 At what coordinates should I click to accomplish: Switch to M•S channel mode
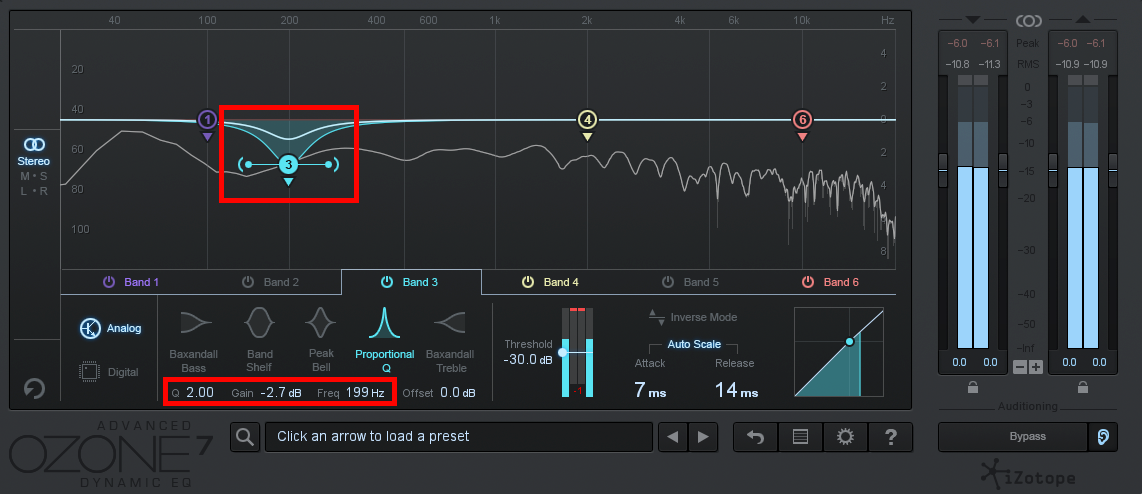34,176
